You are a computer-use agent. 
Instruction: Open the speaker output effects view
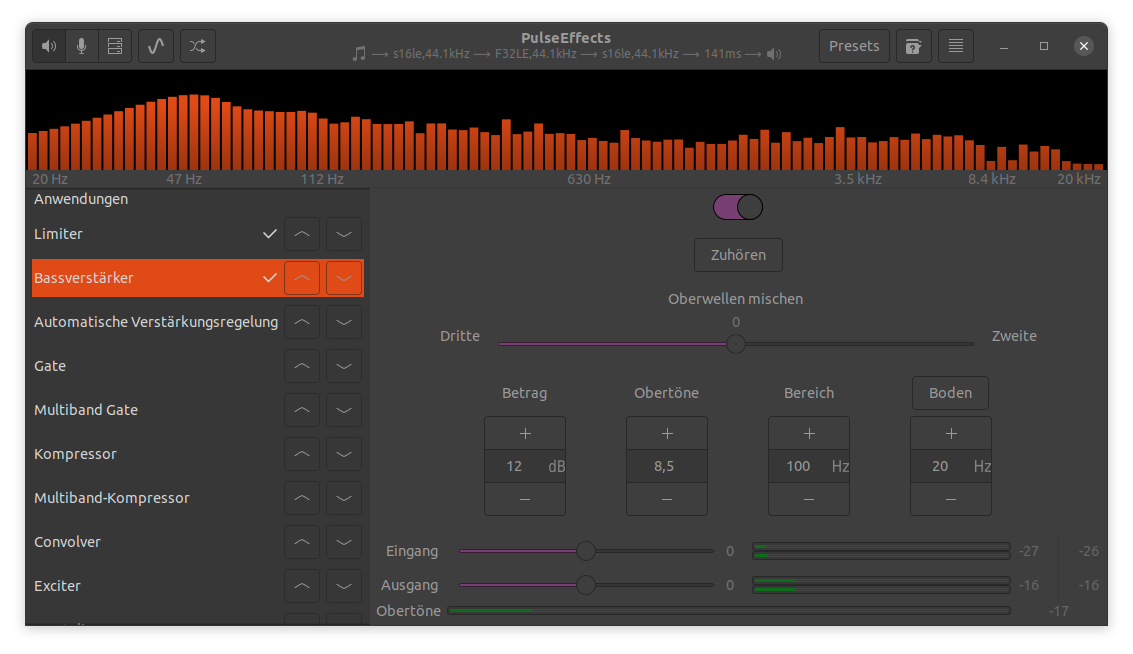(49, 46)
